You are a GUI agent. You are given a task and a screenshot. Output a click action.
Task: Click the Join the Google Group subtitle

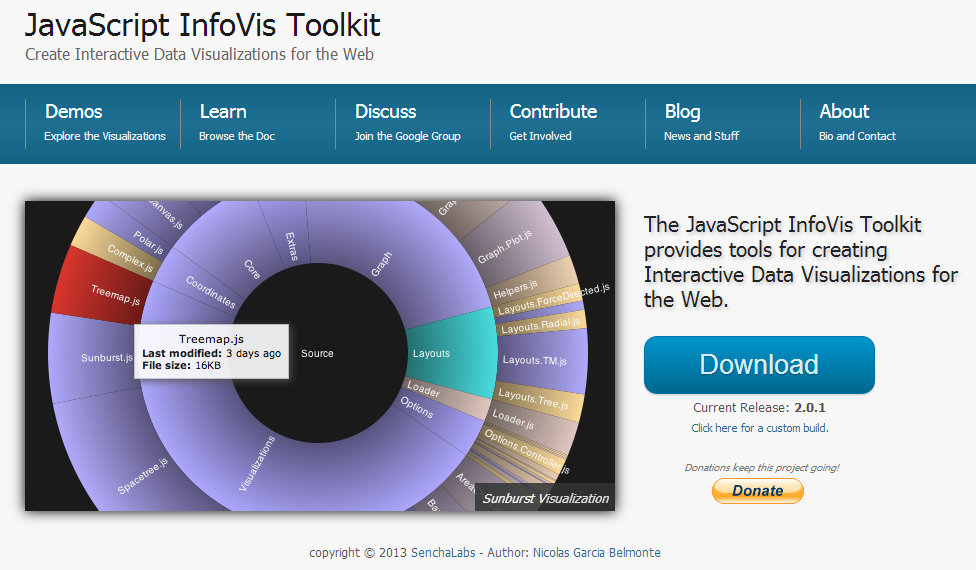click(408, 136)
